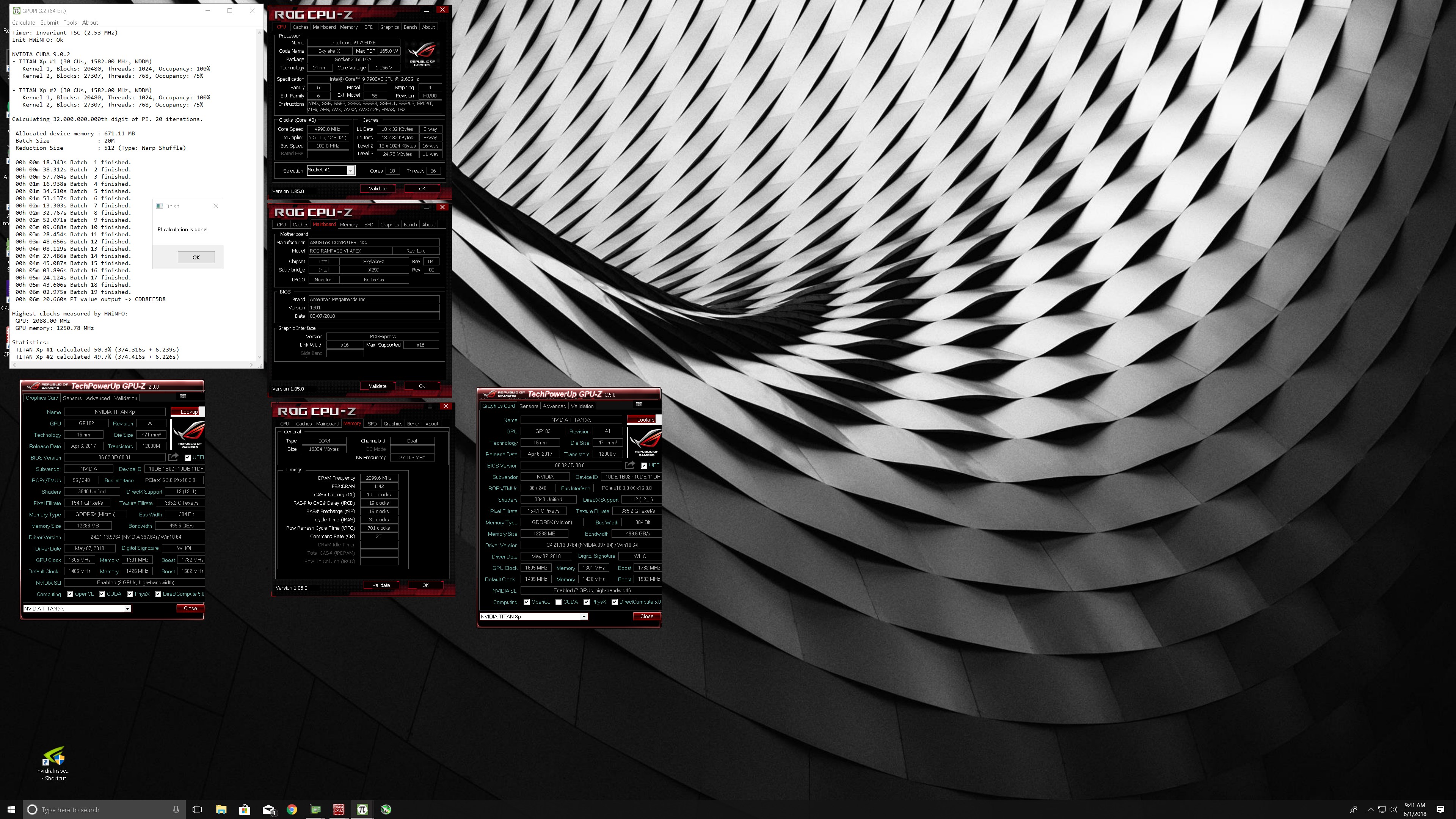
Task: Toggle PhysX checkbox in right GPU-Z
Action: click(x=587, y=602)
